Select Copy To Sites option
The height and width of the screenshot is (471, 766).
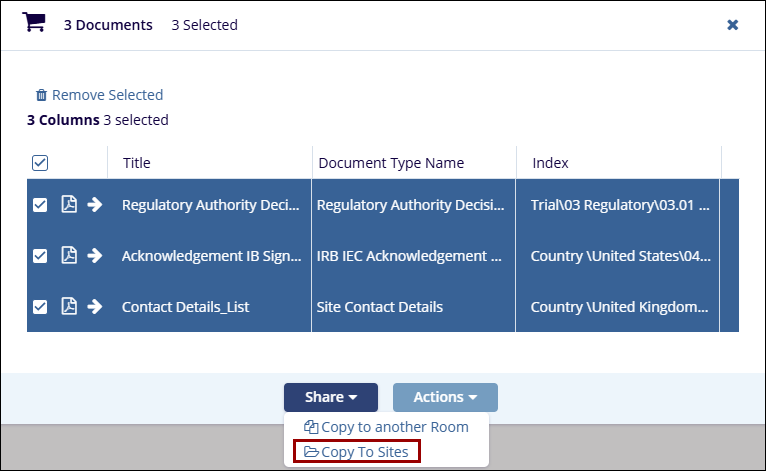pos(357,452)
